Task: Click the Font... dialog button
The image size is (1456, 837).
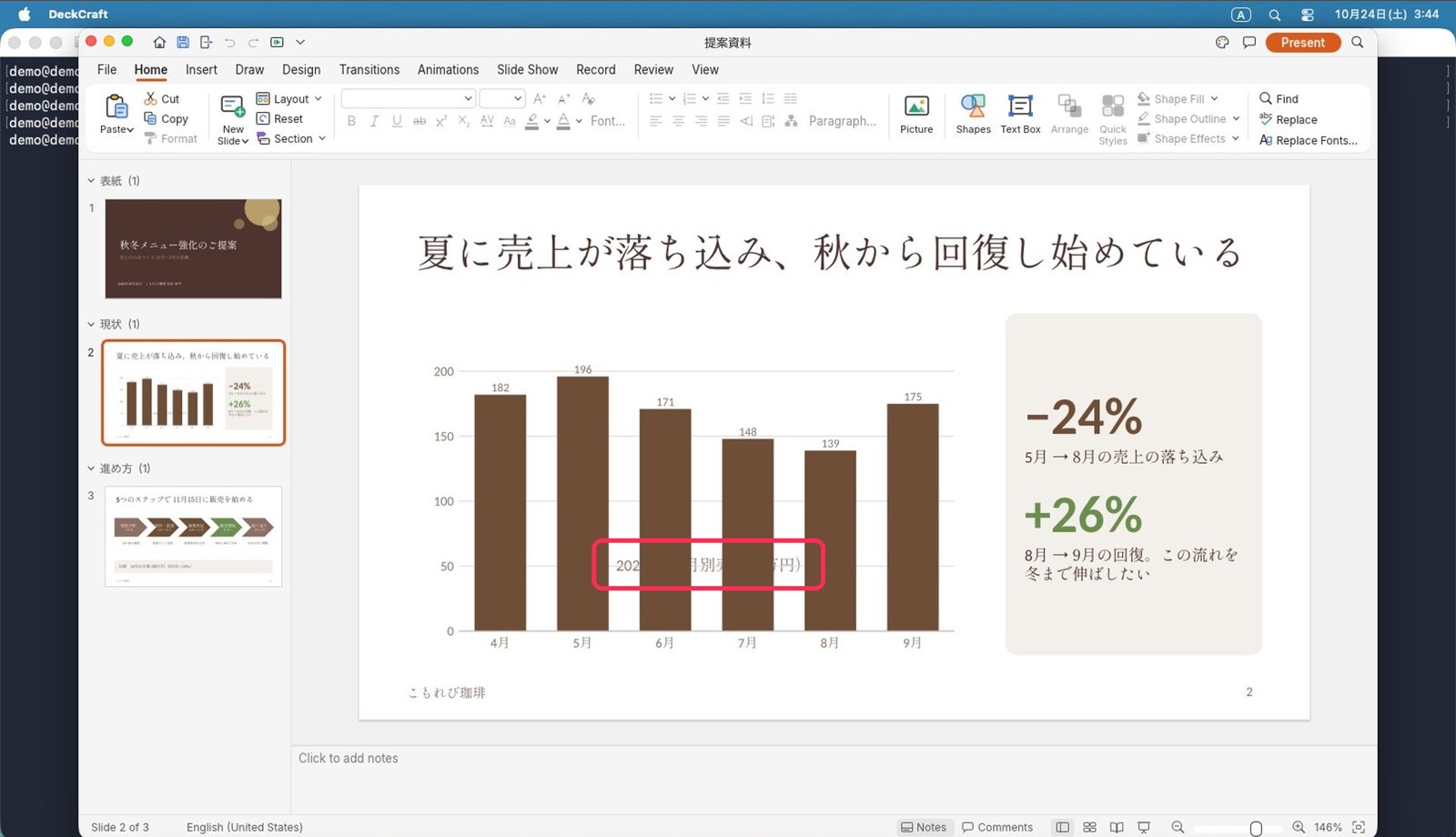Action: click(x=608, y=120)
